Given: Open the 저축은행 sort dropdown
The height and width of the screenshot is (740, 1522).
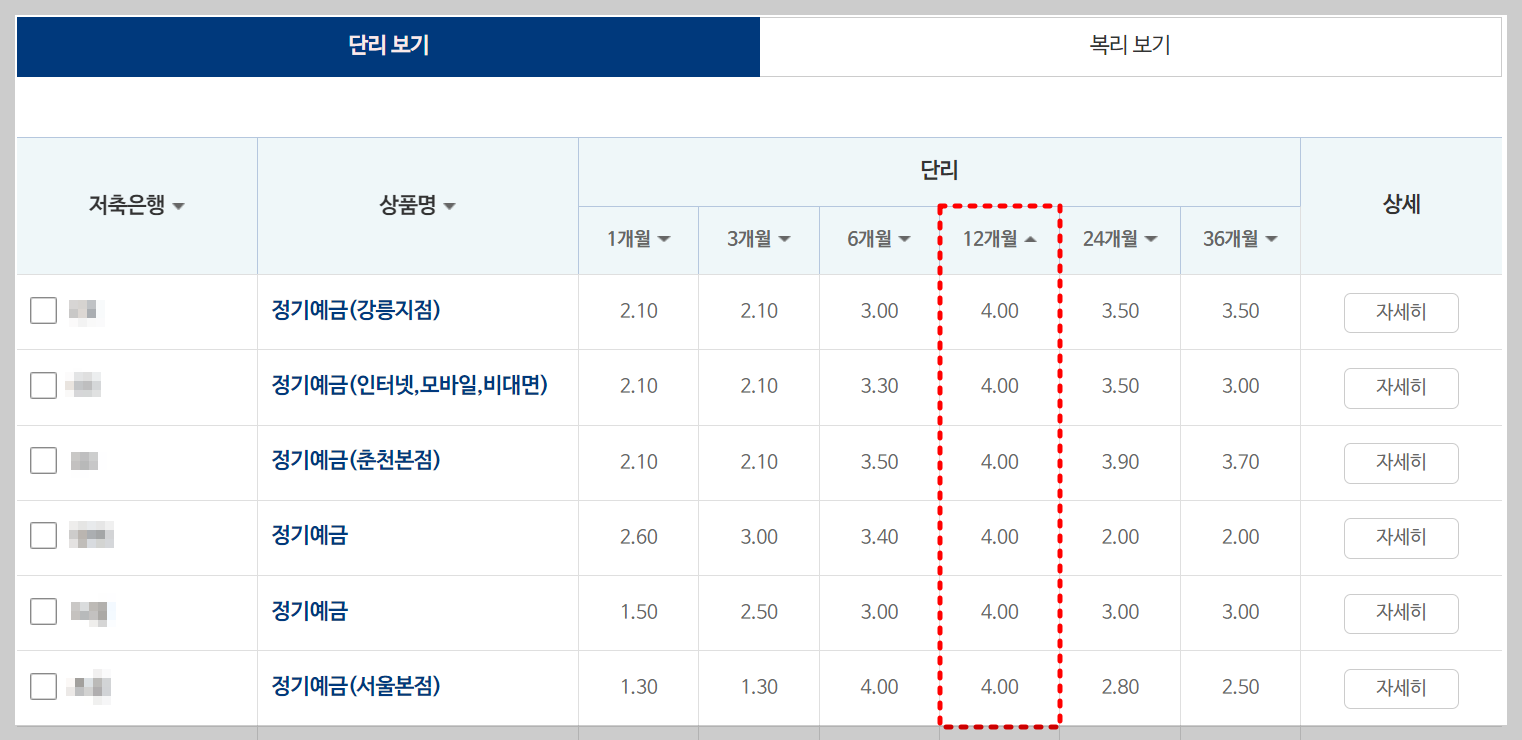Looking at the screenshot, I should [x=178, y=206].
